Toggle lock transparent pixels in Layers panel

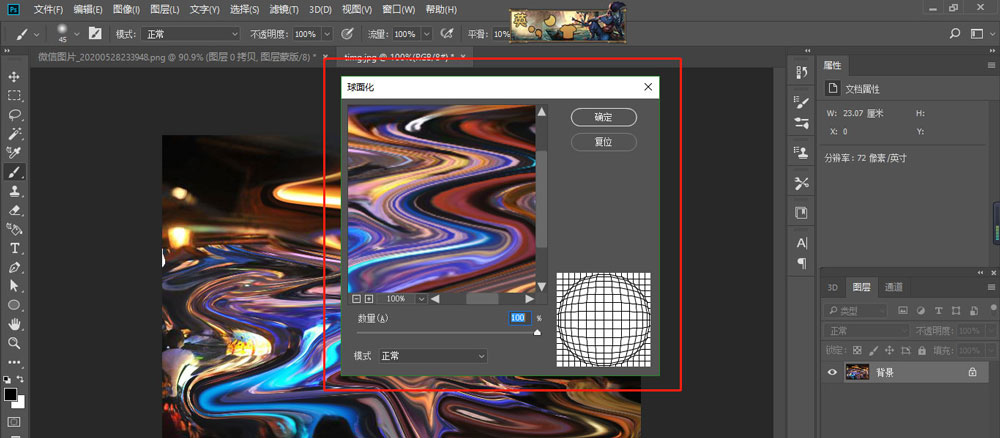(856, 350)
